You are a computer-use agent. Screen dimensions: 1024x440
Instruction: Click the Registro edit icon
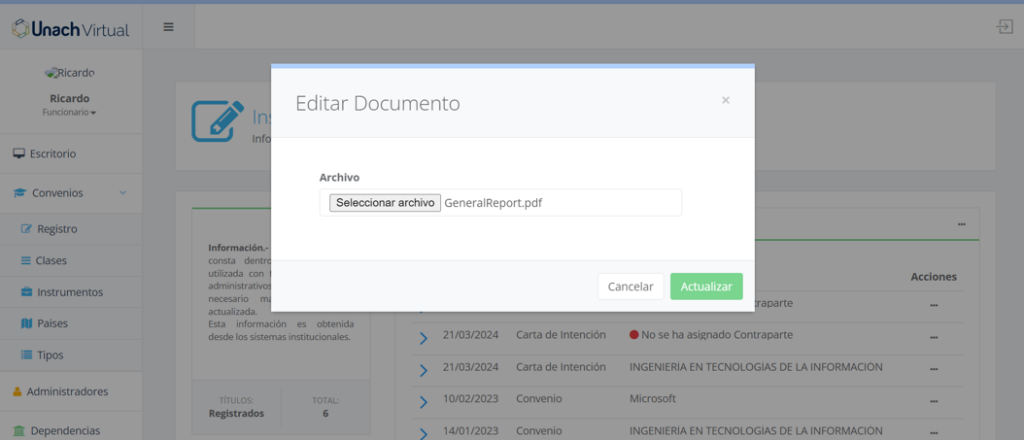pyautogui.click(x=26, y=229)
